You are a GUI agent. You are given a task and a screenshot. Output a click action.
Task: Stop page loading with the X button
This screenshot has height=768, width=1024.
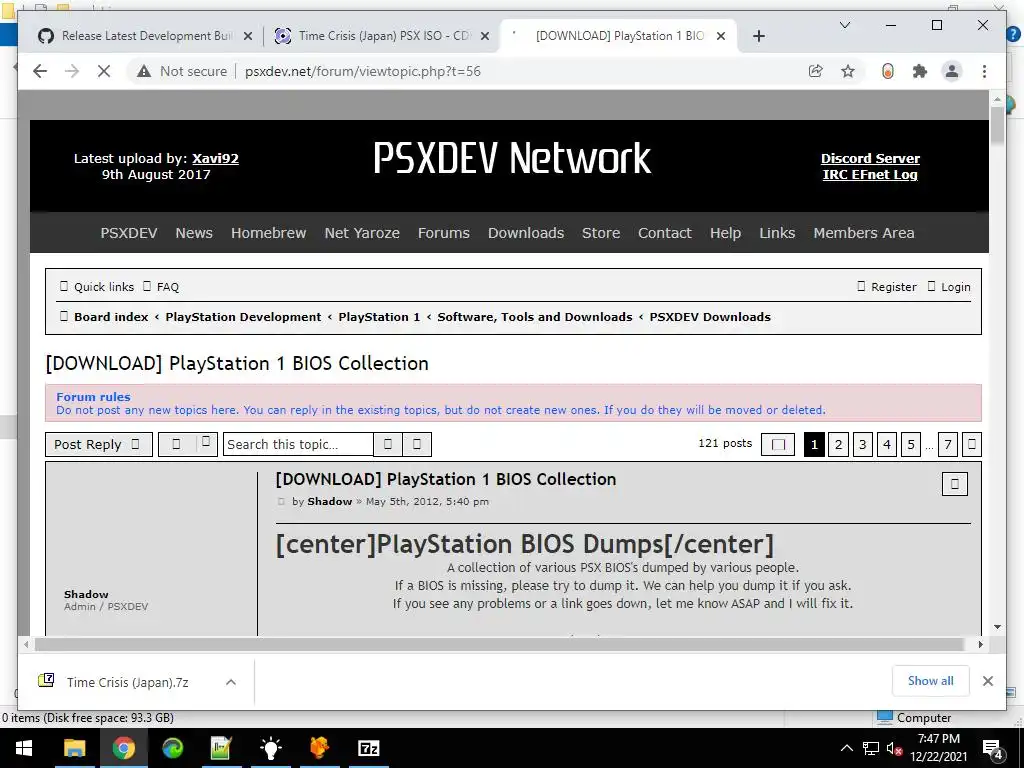pos(104,71)
